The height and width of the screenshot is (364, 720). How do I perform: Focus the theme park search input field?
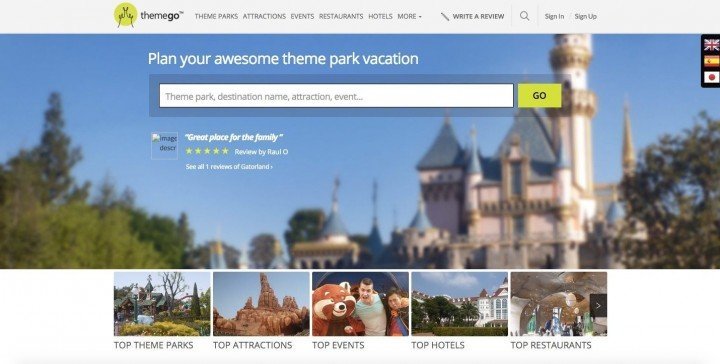[x=336, y=95]
